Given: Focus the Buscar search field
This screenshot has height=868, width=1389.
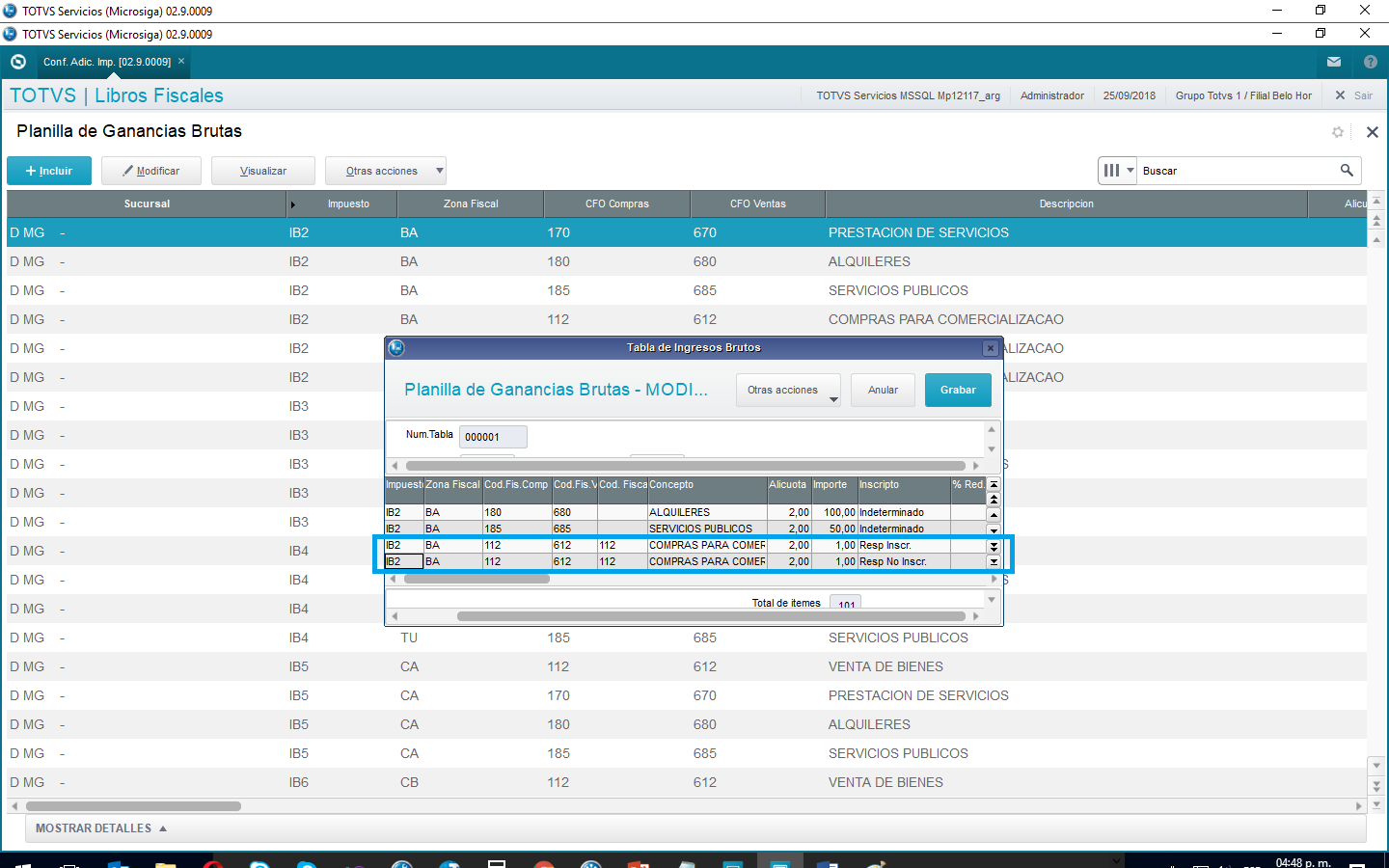Looking at the screenshot, I should [x=1238, y=171].
